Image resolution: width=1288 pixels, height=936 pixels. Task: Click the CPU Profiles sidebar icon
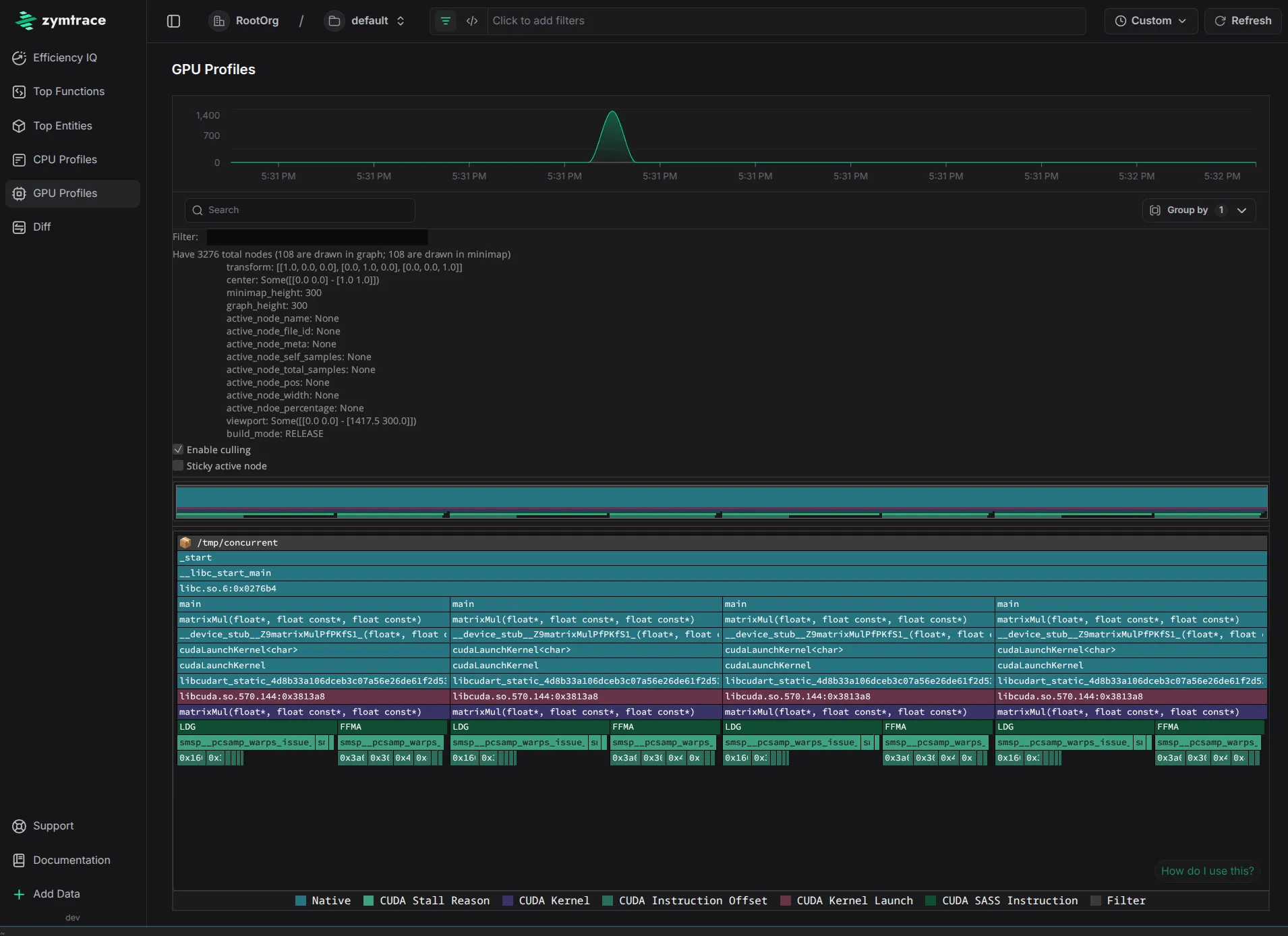(x=19, y=160)
